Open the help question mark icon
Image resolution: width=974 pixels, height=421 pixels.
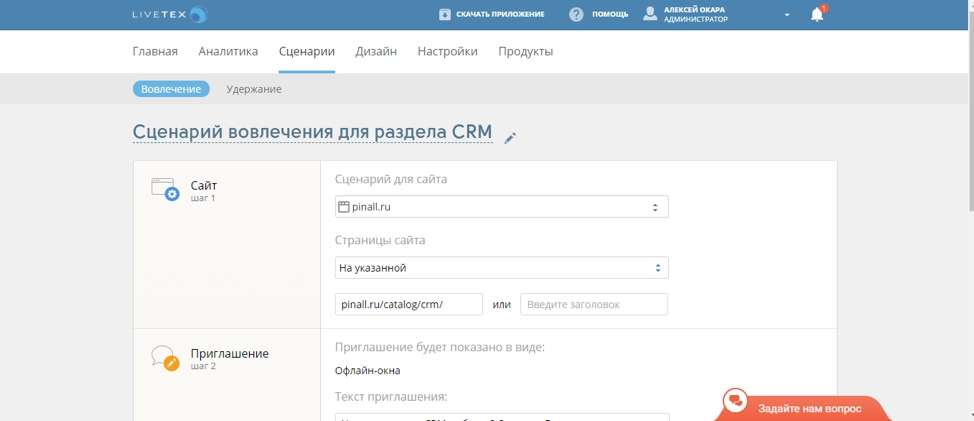576,14
